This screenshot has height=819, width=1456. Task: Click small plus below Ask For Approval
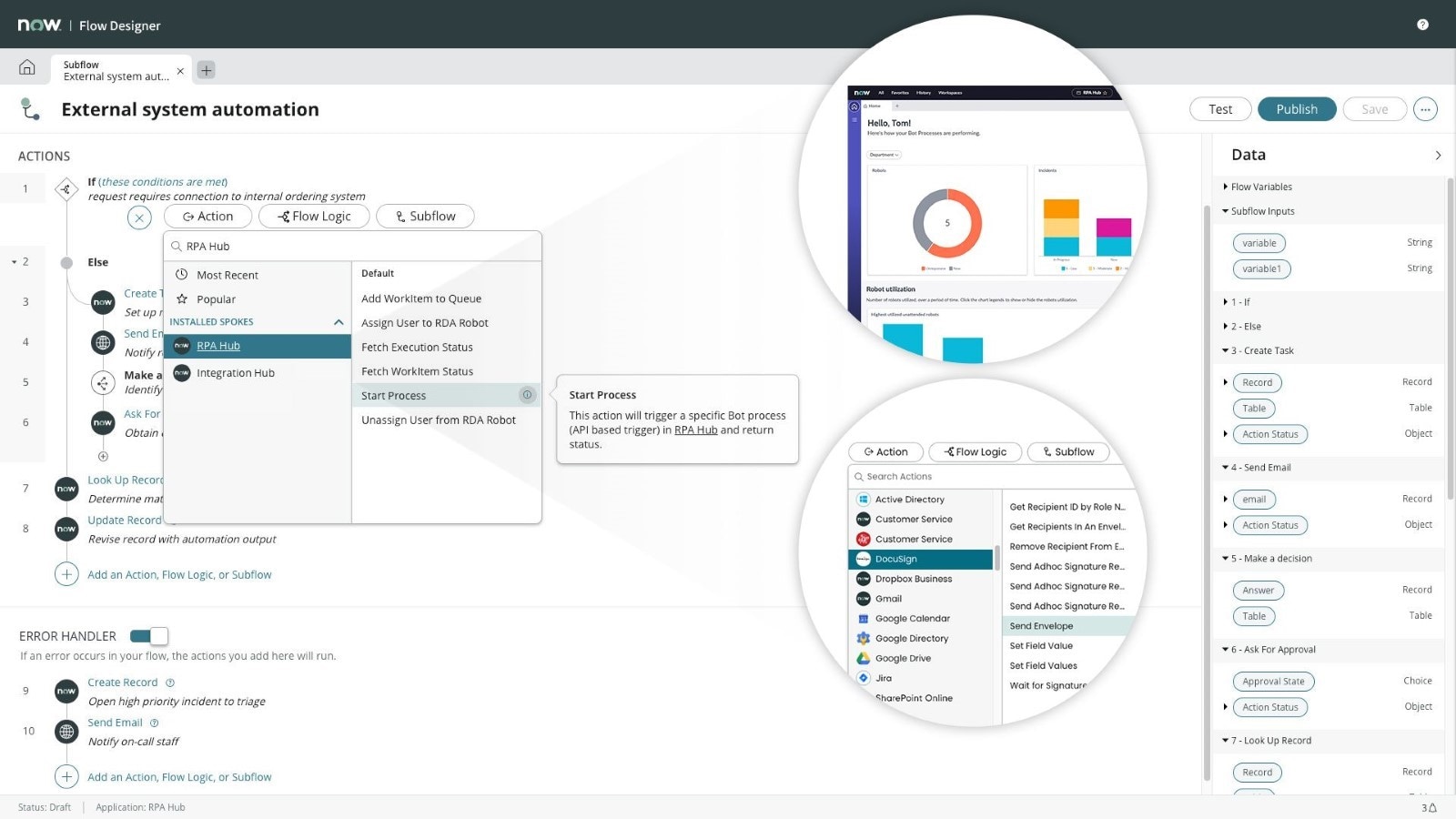tap(103, 456)
